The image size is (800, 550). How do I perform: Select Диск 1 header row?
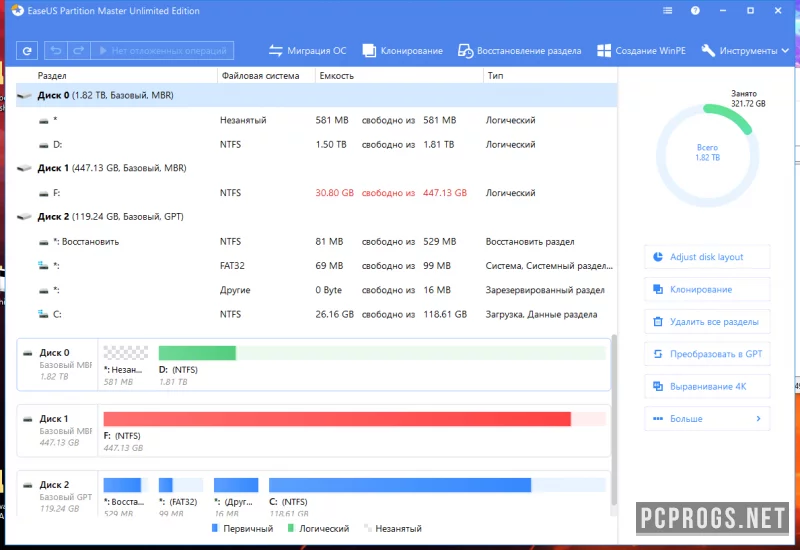click(316, 168)
